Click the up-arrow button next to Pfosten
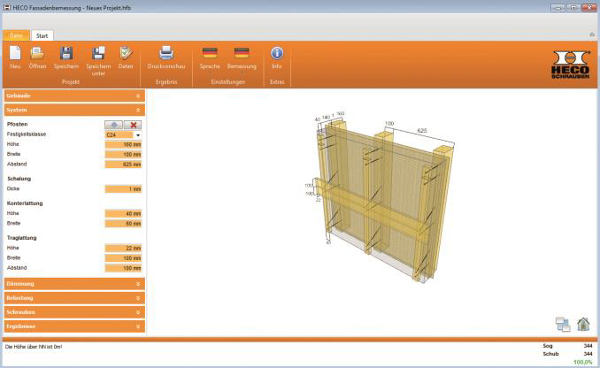Image resolution: width=600 pixels, height=368 pixels. click(x=114, y=125)
